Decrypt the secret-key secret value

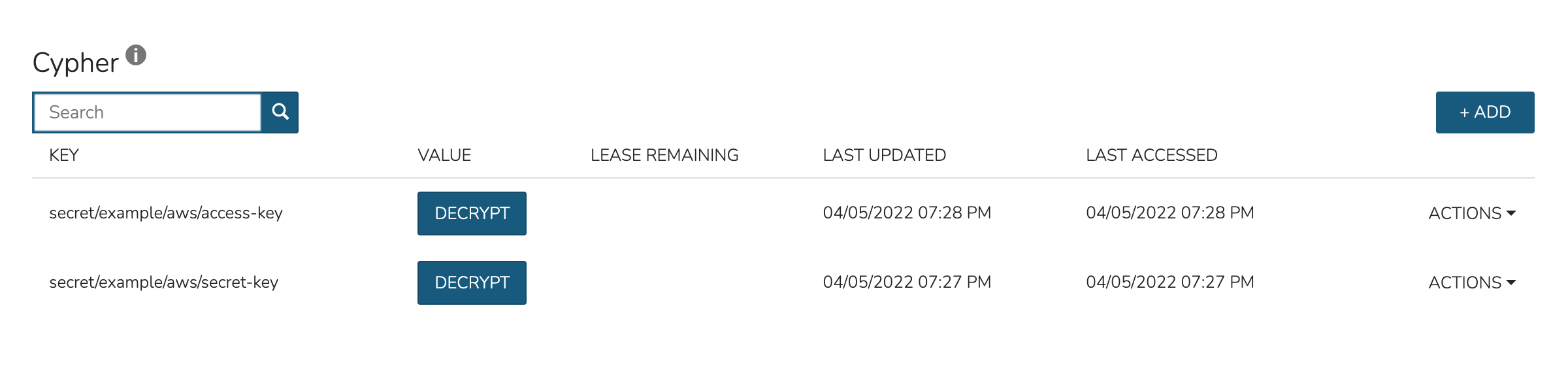(472, 283)
